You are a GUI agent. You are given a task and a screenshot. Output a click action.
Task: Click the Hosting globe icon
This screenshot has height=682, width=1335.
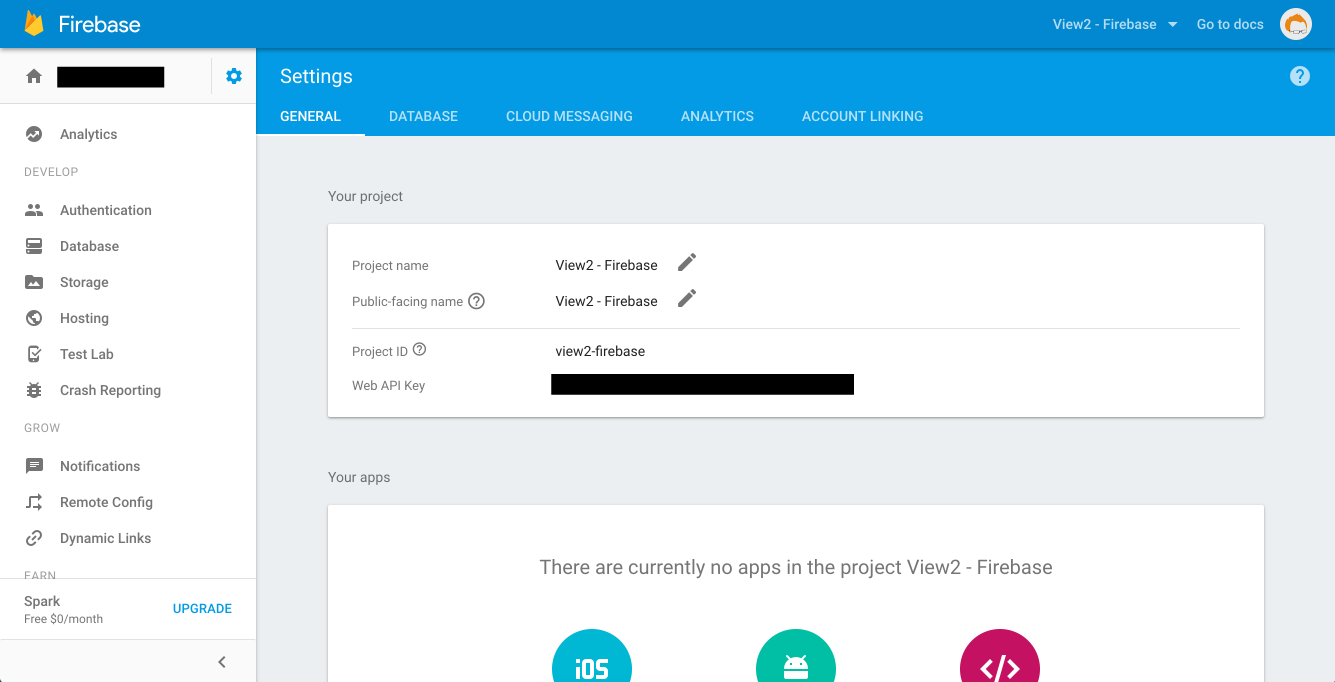34,318
